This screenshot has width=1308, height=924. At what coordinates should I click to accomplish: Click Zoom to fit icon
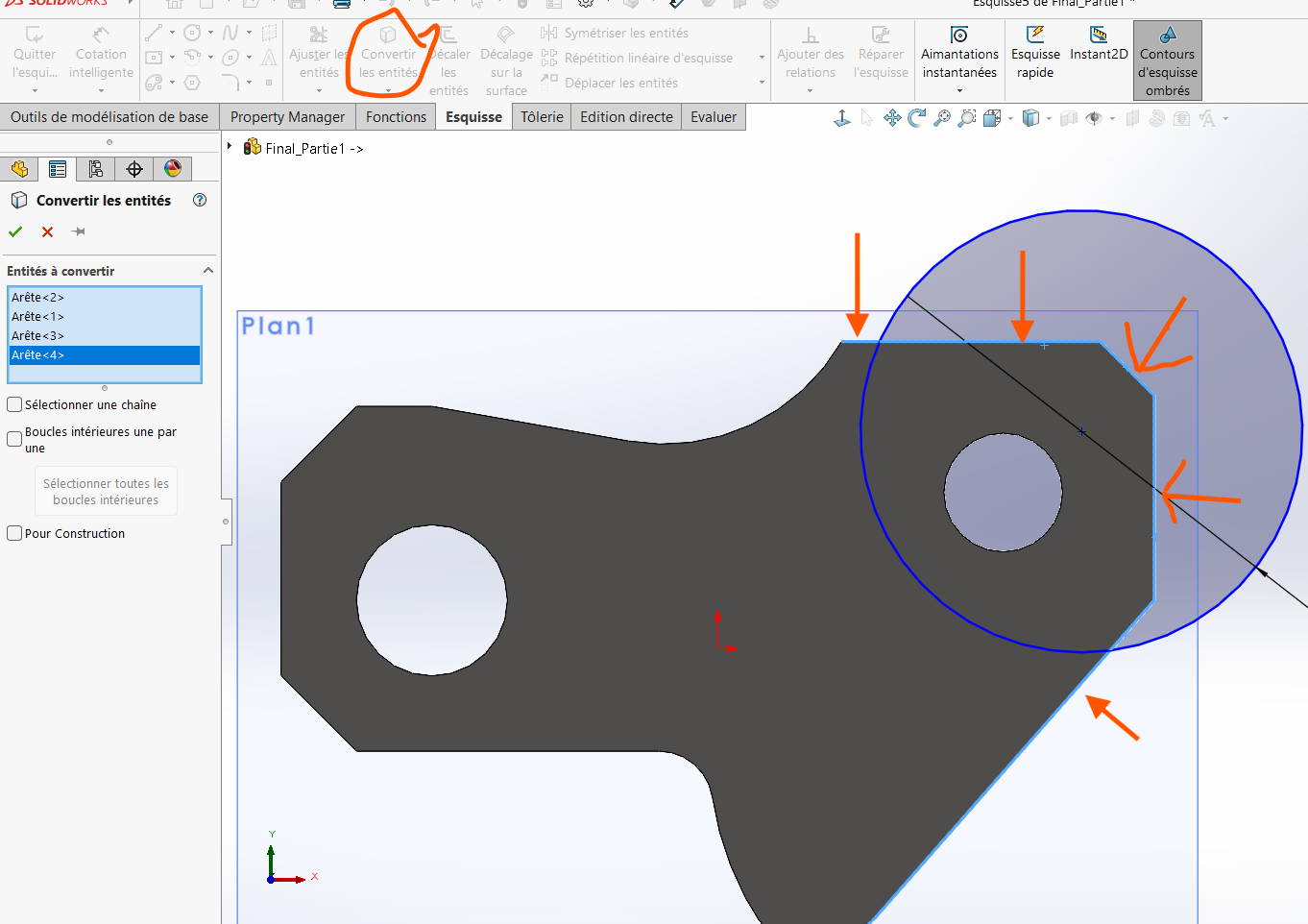click(942, 118)
